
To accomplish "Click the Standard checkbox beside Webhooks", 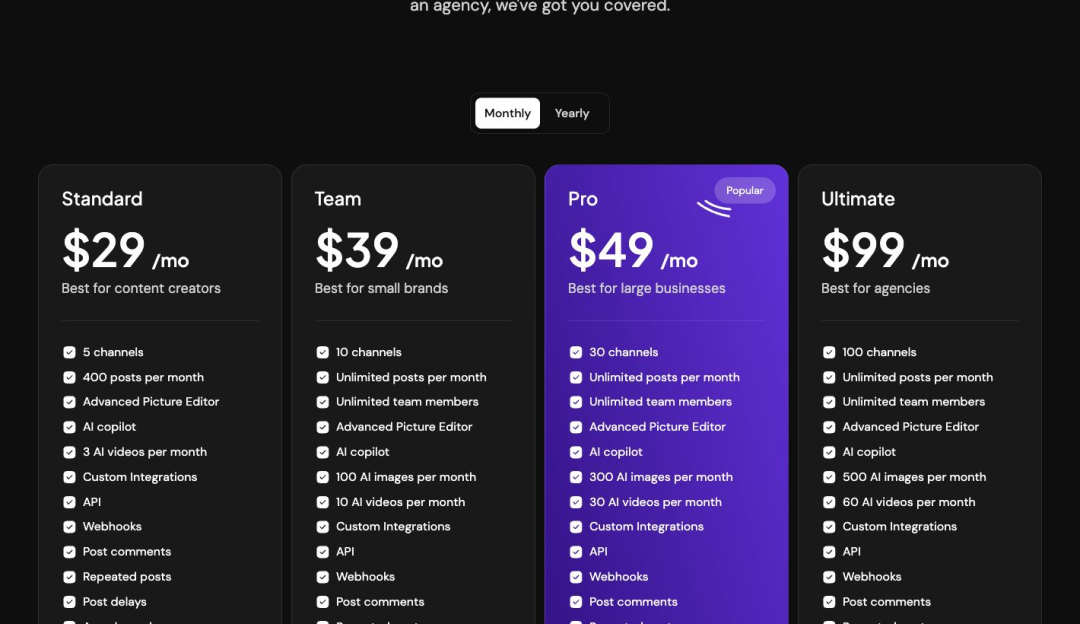I will tap(69, 527).
